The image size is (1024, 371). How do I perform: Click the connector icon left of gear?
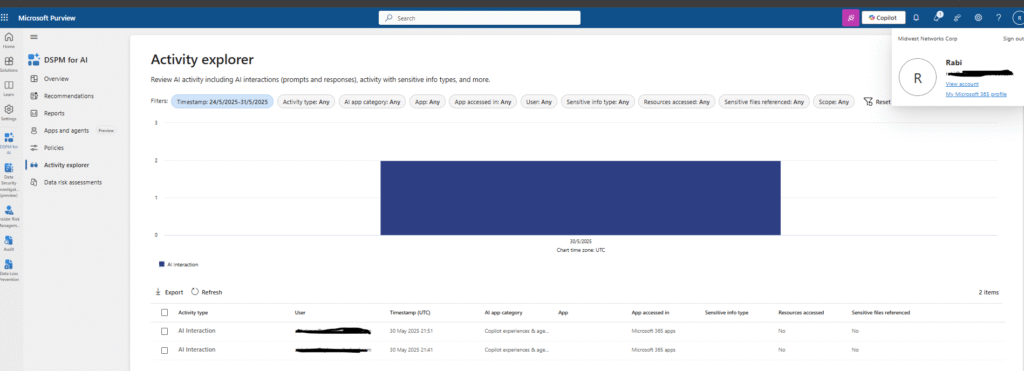tap(957, 18)
